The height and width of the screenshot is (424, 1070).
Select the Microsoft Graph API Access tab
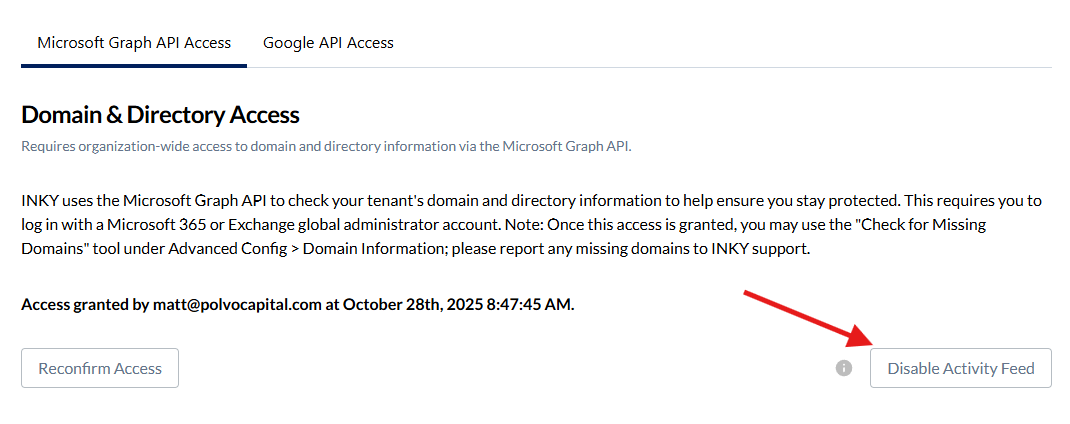[134, 43]
